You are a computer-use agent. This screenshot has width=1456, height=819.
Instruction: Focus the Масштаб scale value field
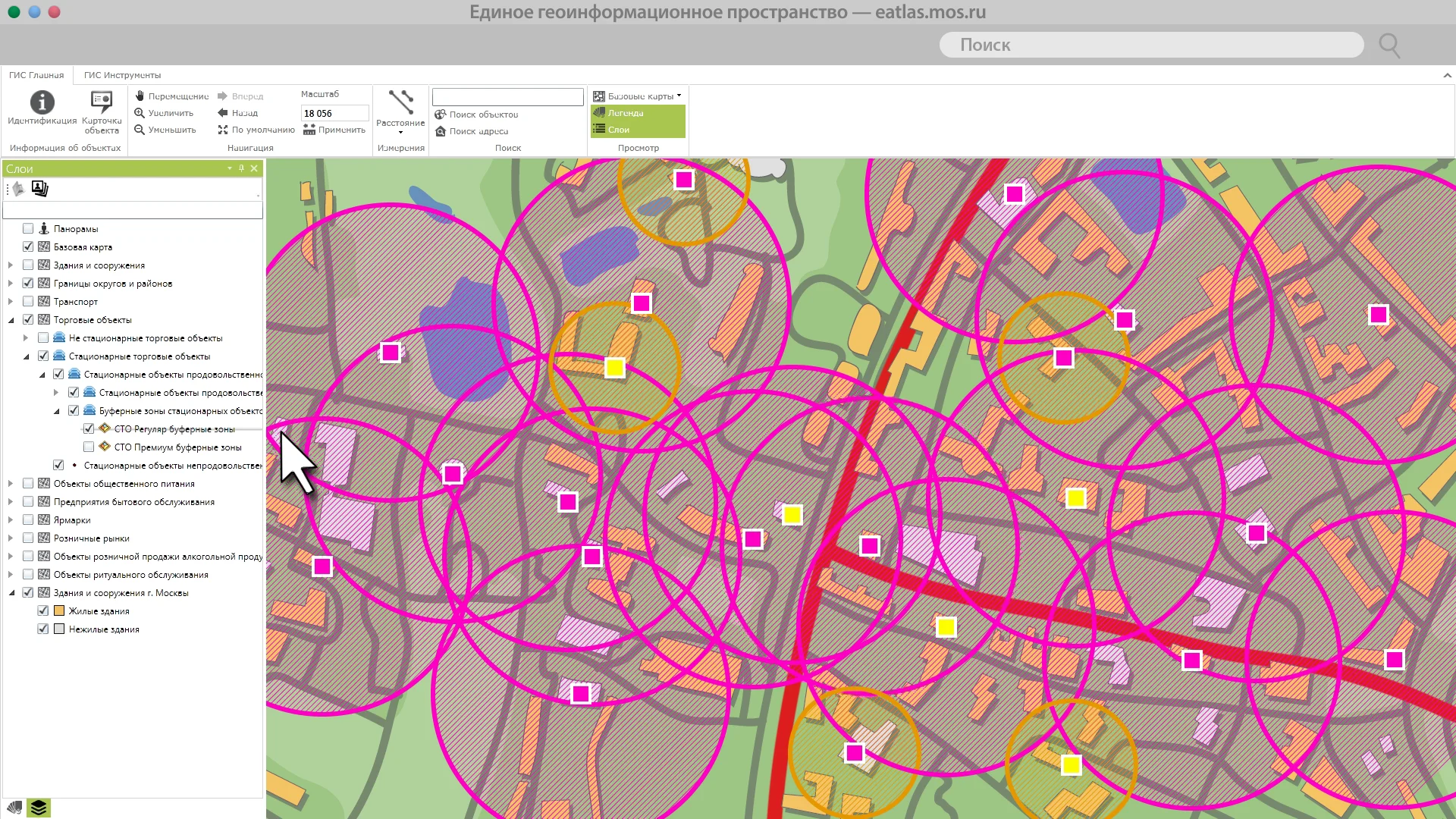(x=335, y=113)
